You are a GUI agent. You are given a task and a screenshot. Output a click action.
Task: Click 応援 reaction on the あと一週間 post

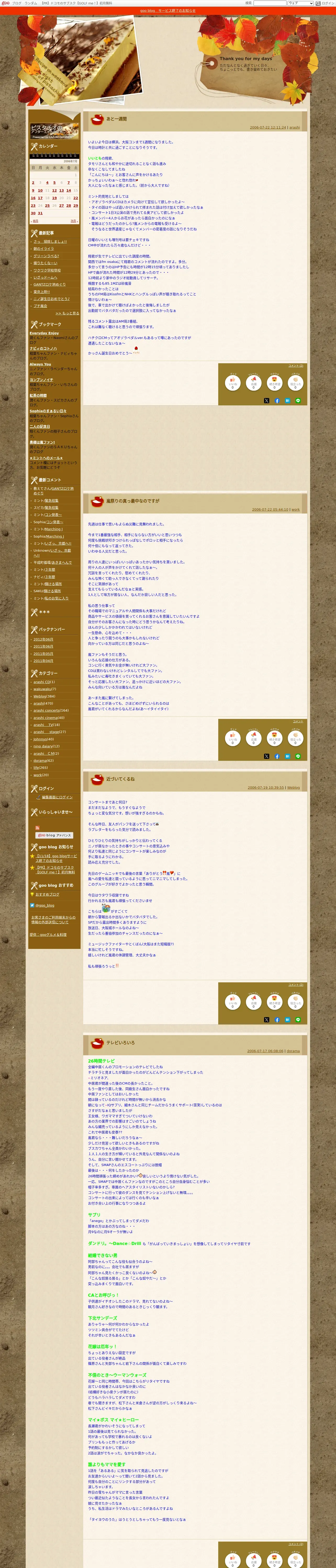tap(254, 382)
